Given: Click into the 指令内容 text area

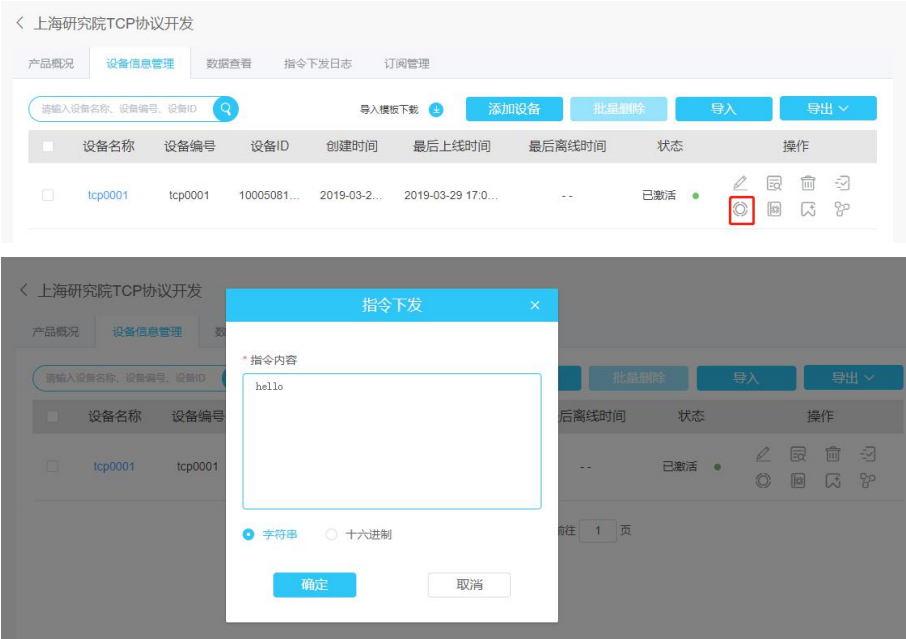Looking at the screenshot, I should [392, 441].
